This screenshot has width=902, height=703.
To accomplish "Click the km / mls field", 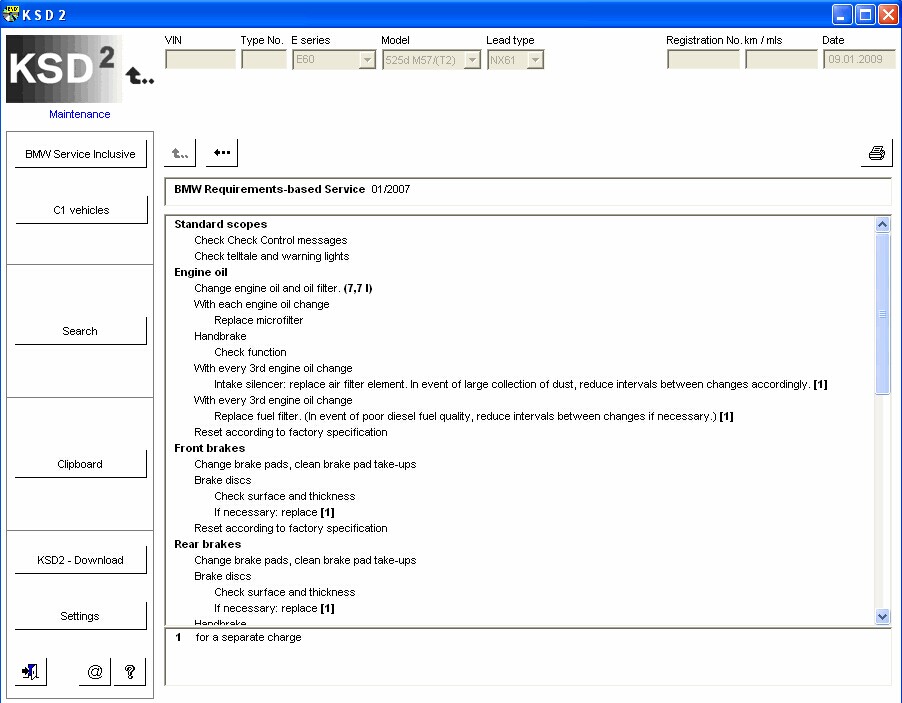I will click(x=781, y=59).
